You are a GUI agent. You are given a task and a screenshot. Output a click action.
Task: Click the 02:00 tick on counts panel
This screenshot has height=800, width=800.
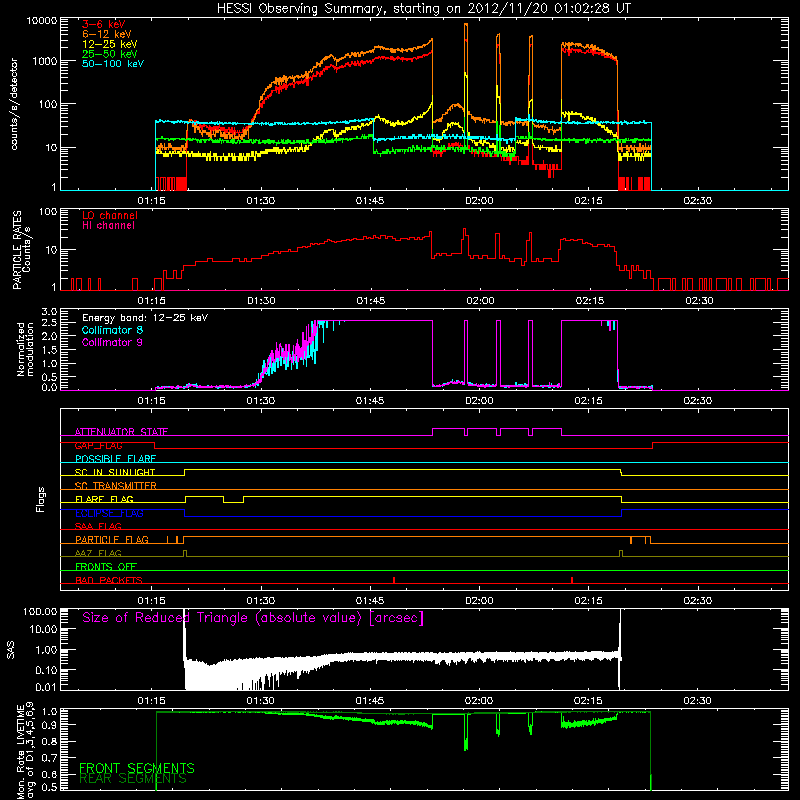[479, 201]
